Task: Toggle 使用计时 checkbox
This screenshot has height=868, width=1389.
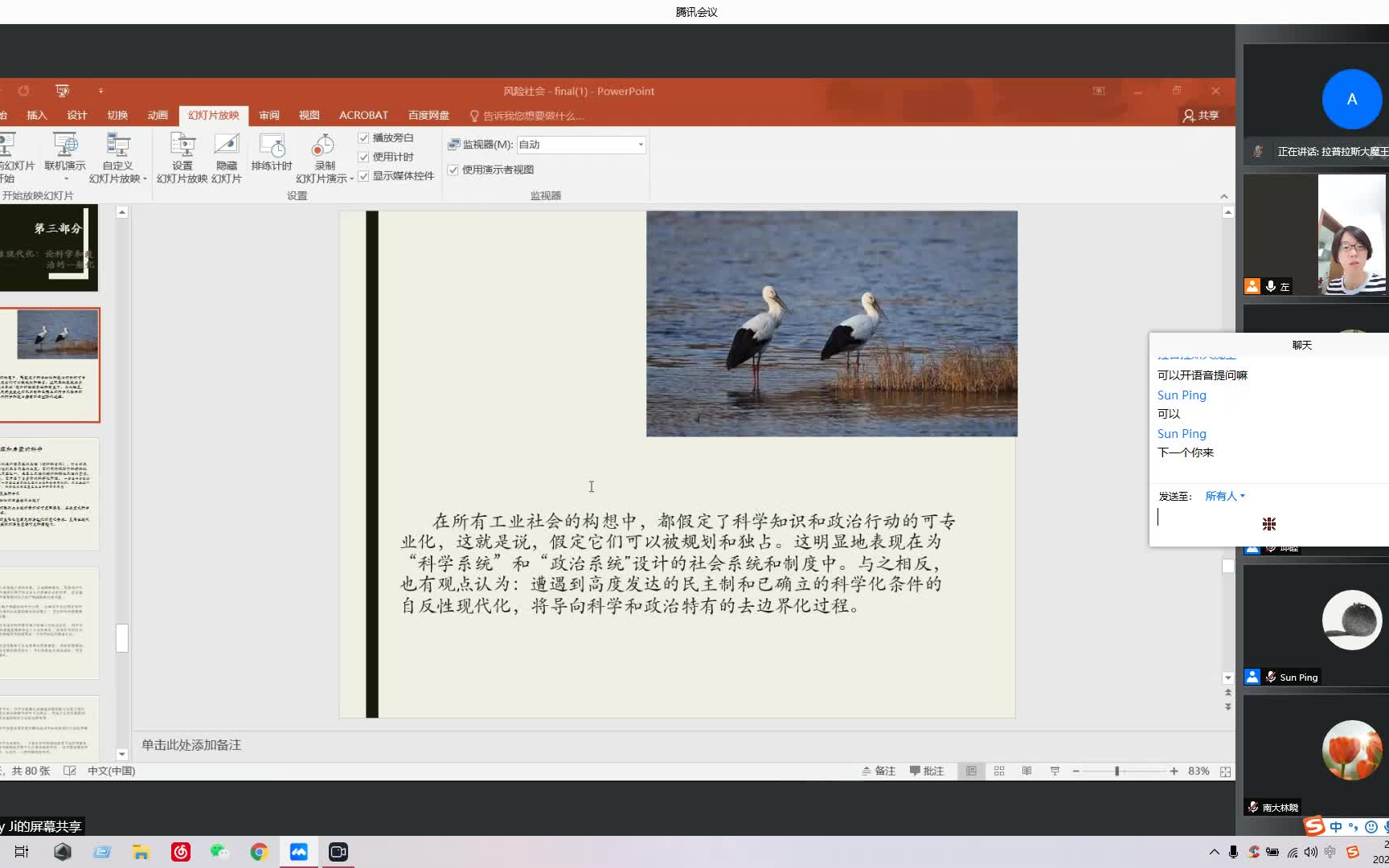Action: click(x=363, y=157)
